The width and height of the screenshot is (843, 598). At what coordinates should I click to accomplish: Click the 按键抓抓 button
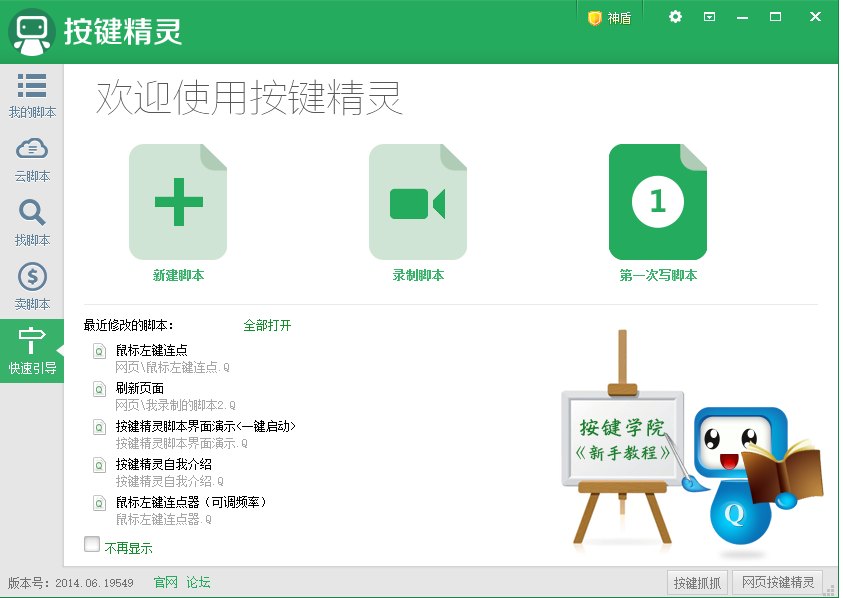[697, 582]
